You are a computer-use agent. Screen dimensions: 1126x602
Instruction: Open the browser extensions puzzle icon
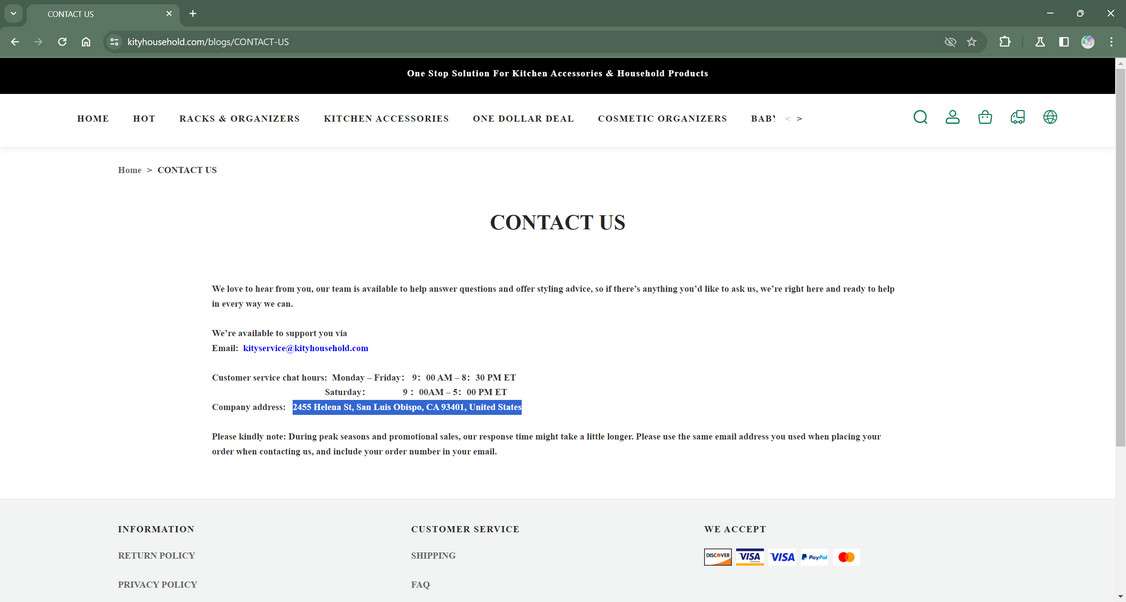tap(1004, 42)
